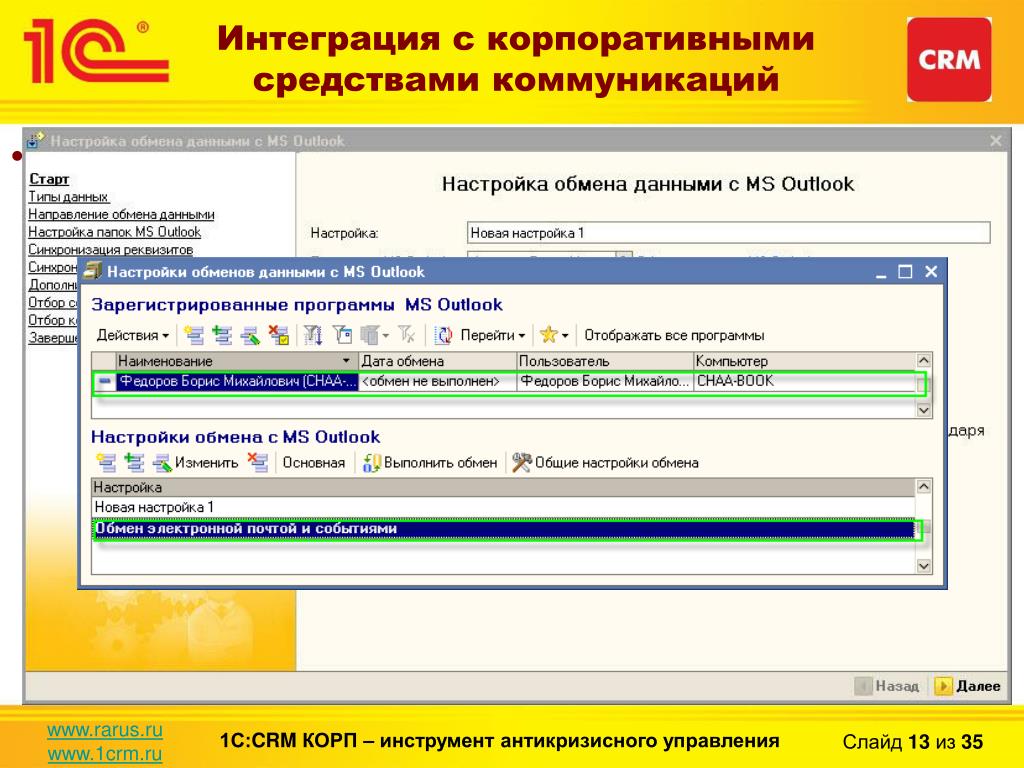Screen dimensions: 1024x768
Task: Click the Дата обмена column header
Action: pyautogui.click(x=438, y=360)
